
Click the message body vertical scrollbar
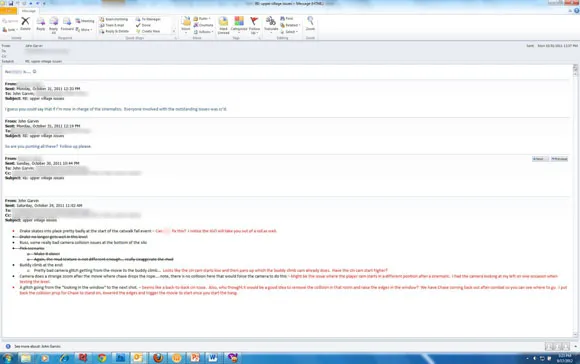point(575,201)
